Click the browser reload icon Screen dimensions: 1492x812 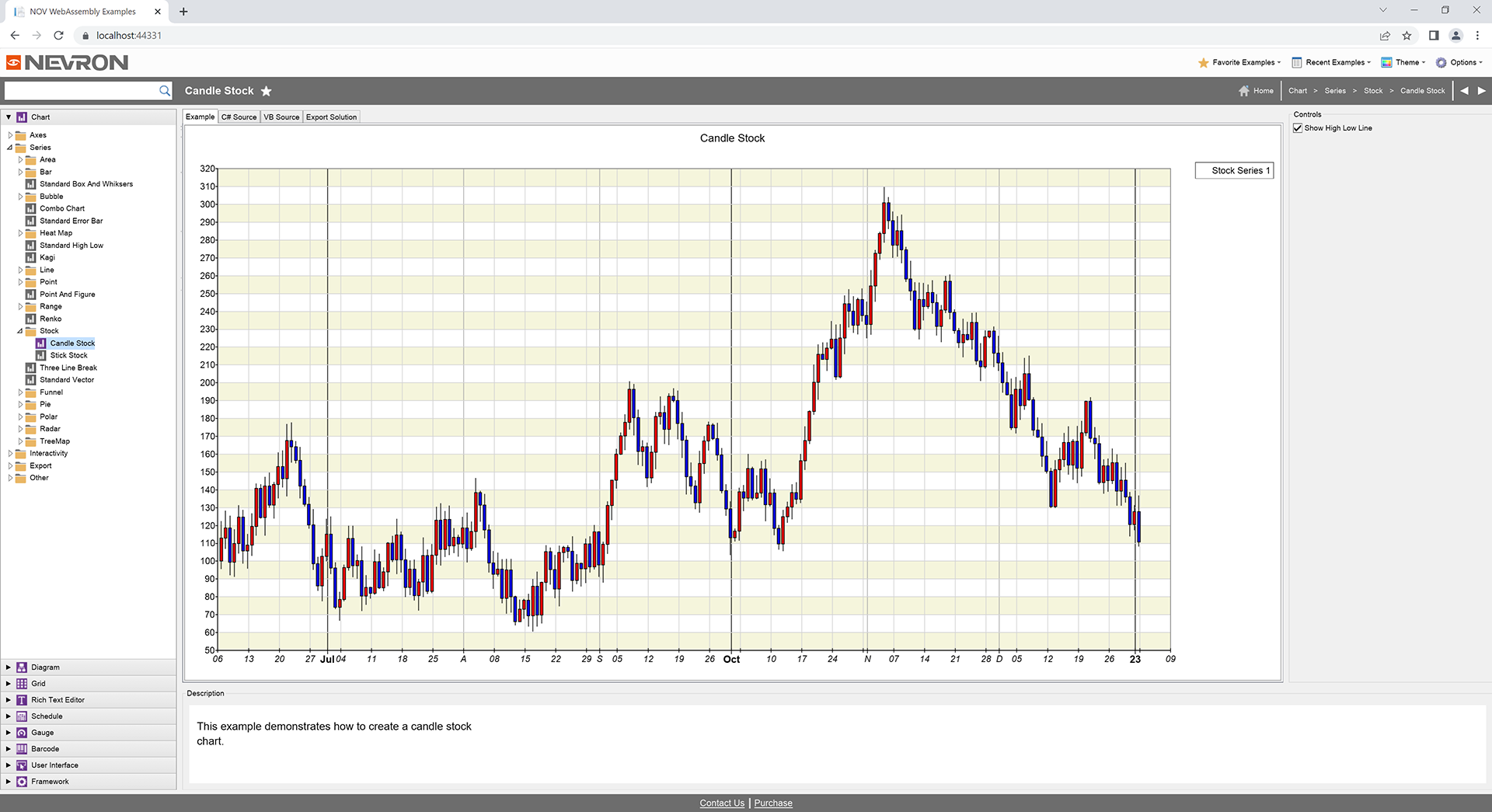click(x=58, y=35)
